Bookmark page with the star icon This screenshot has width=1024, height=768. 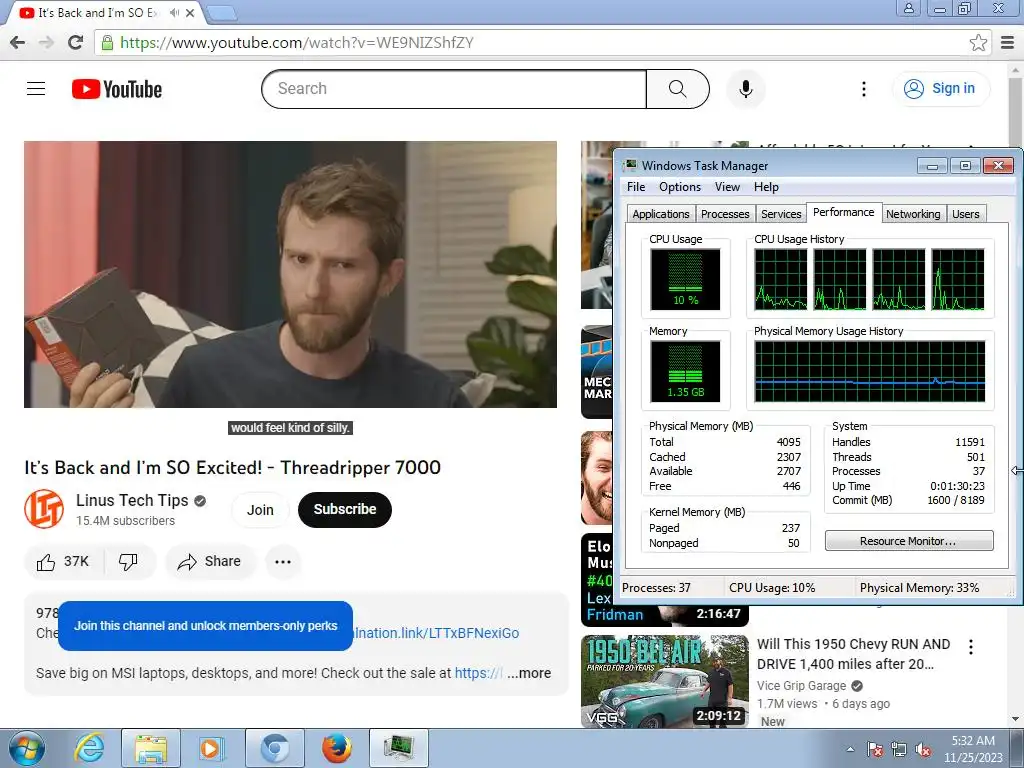click(978, 42)
